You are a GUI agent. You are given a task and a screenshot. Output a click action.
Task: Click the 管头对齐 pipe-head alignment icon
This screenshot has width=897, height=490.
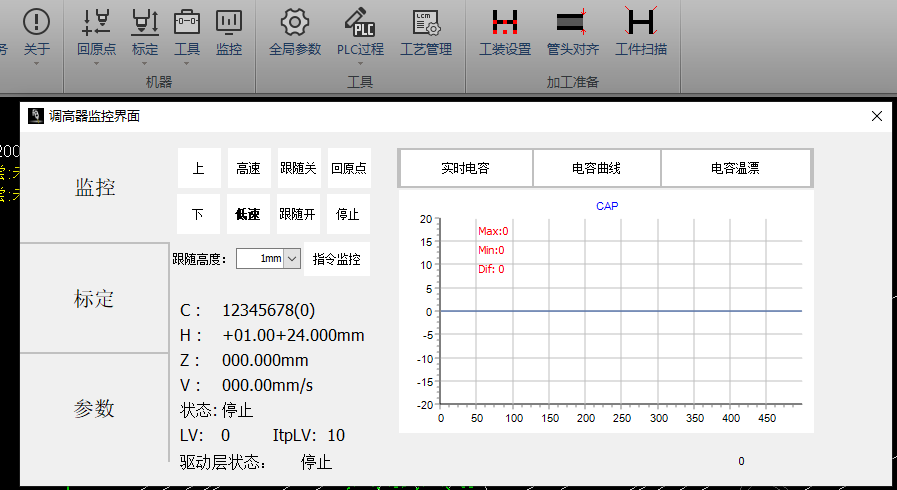572,23
